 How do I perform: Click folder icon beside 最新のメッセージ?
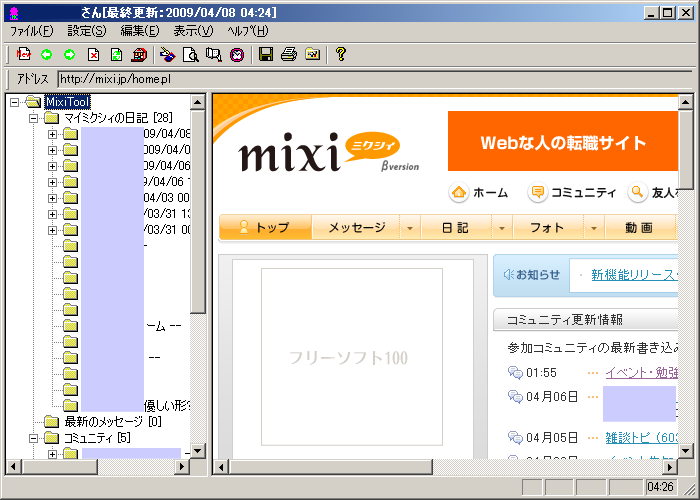click(x=52, y=421)
